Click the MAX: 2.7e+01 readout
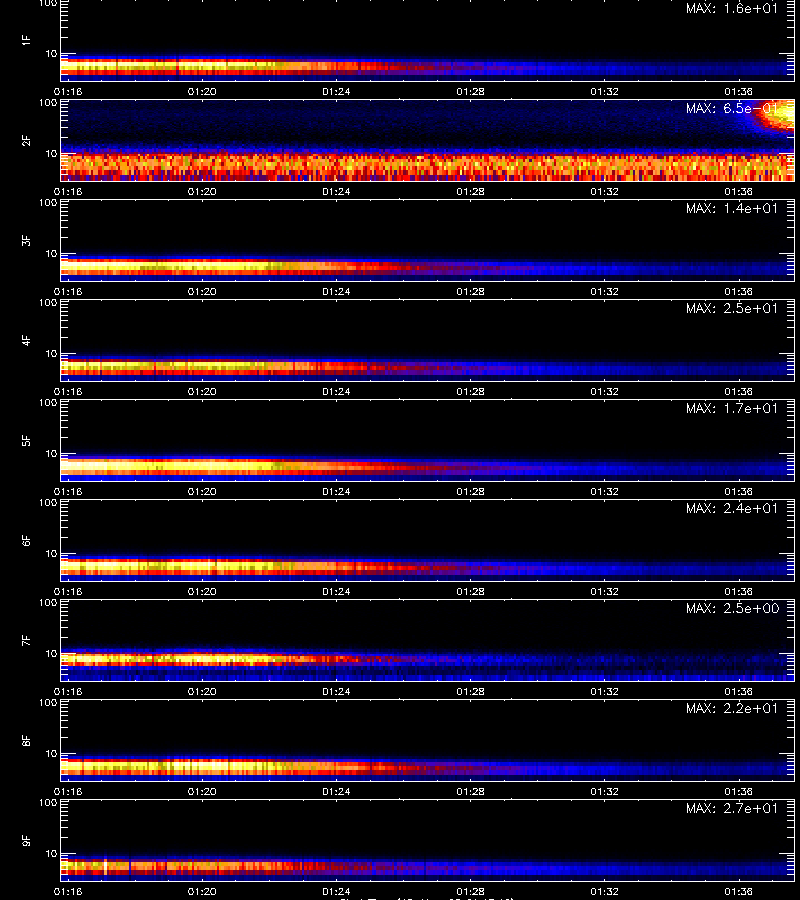The height and width of the screenshot is (900, 800). pos(732,808)
